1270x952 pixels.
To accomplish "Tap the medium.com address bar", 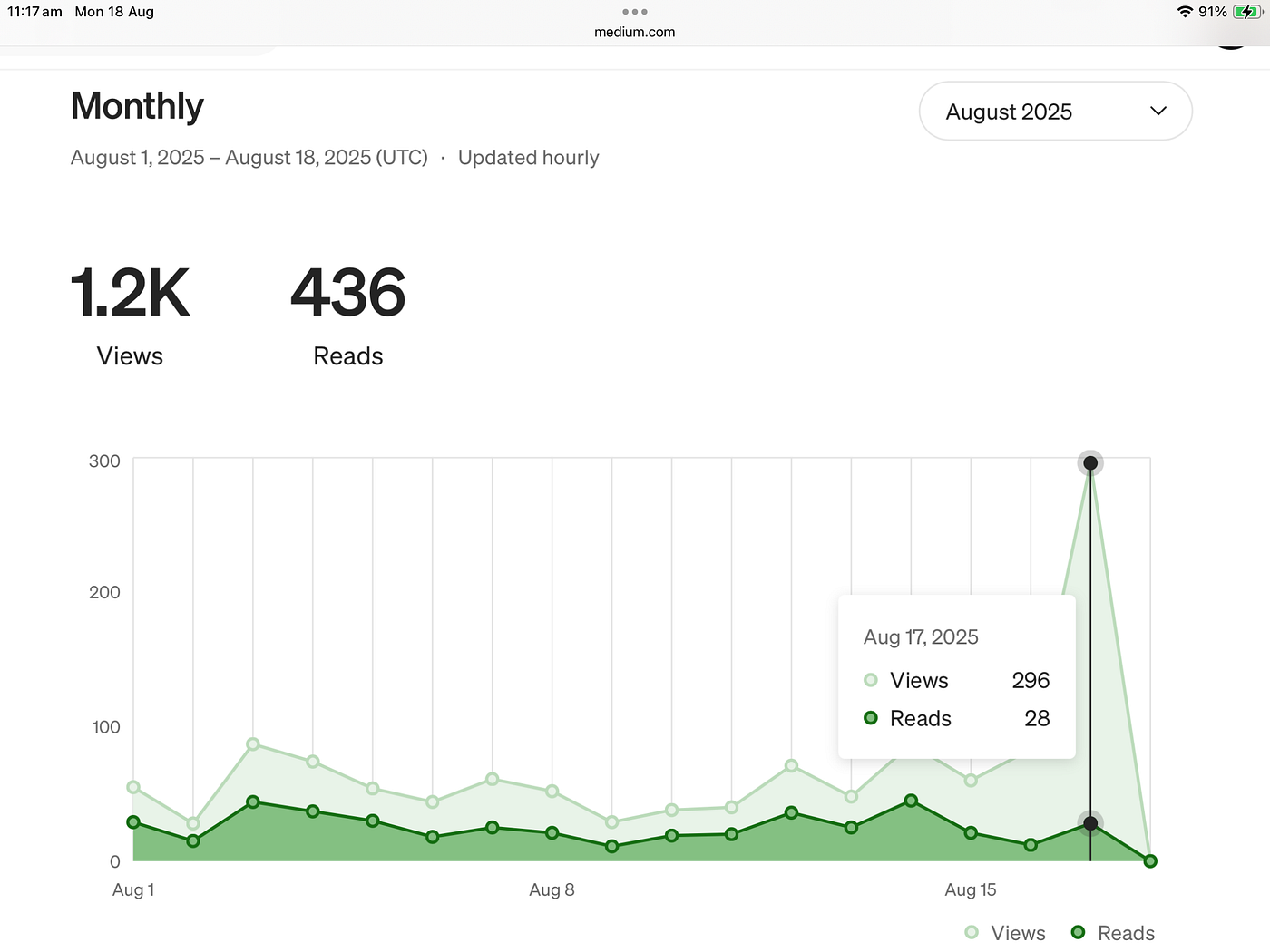I will pos(635,32).
